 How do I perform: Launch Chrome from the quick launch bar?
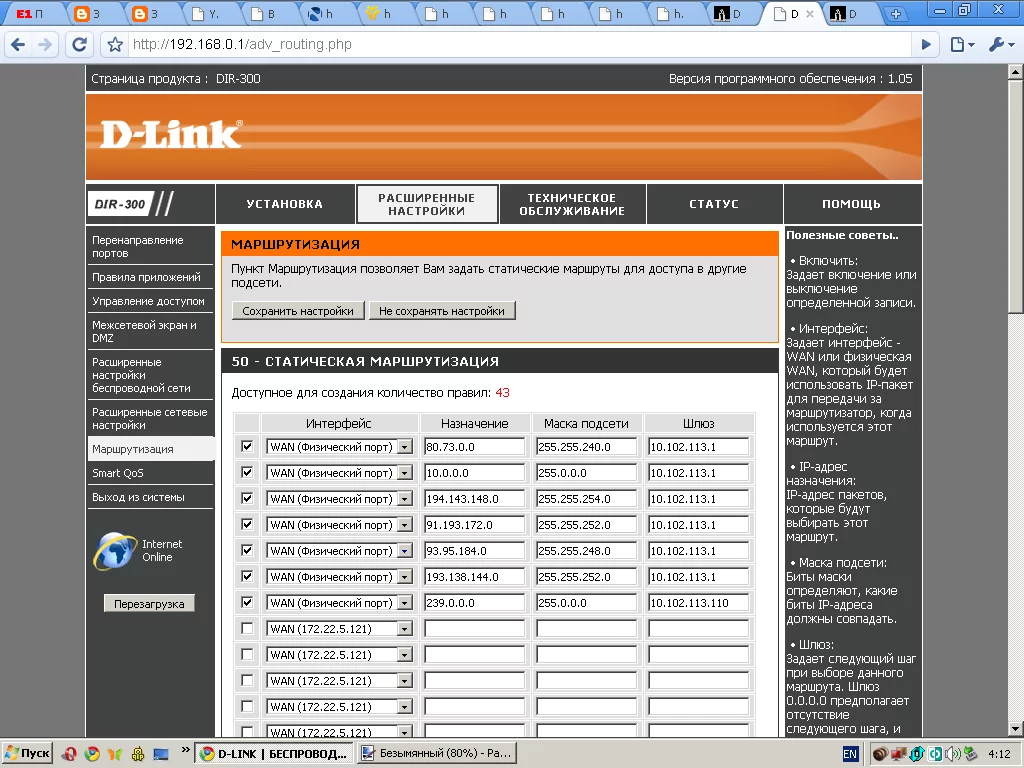coord(92,754)
